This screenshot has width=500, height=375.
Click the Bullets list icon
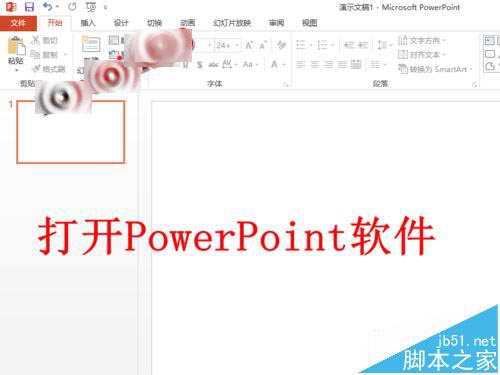coord(301,45)
